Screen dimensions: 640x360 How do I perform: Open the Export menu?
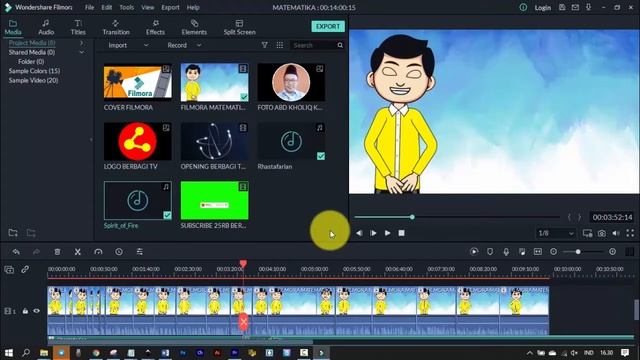click(170, 7)
